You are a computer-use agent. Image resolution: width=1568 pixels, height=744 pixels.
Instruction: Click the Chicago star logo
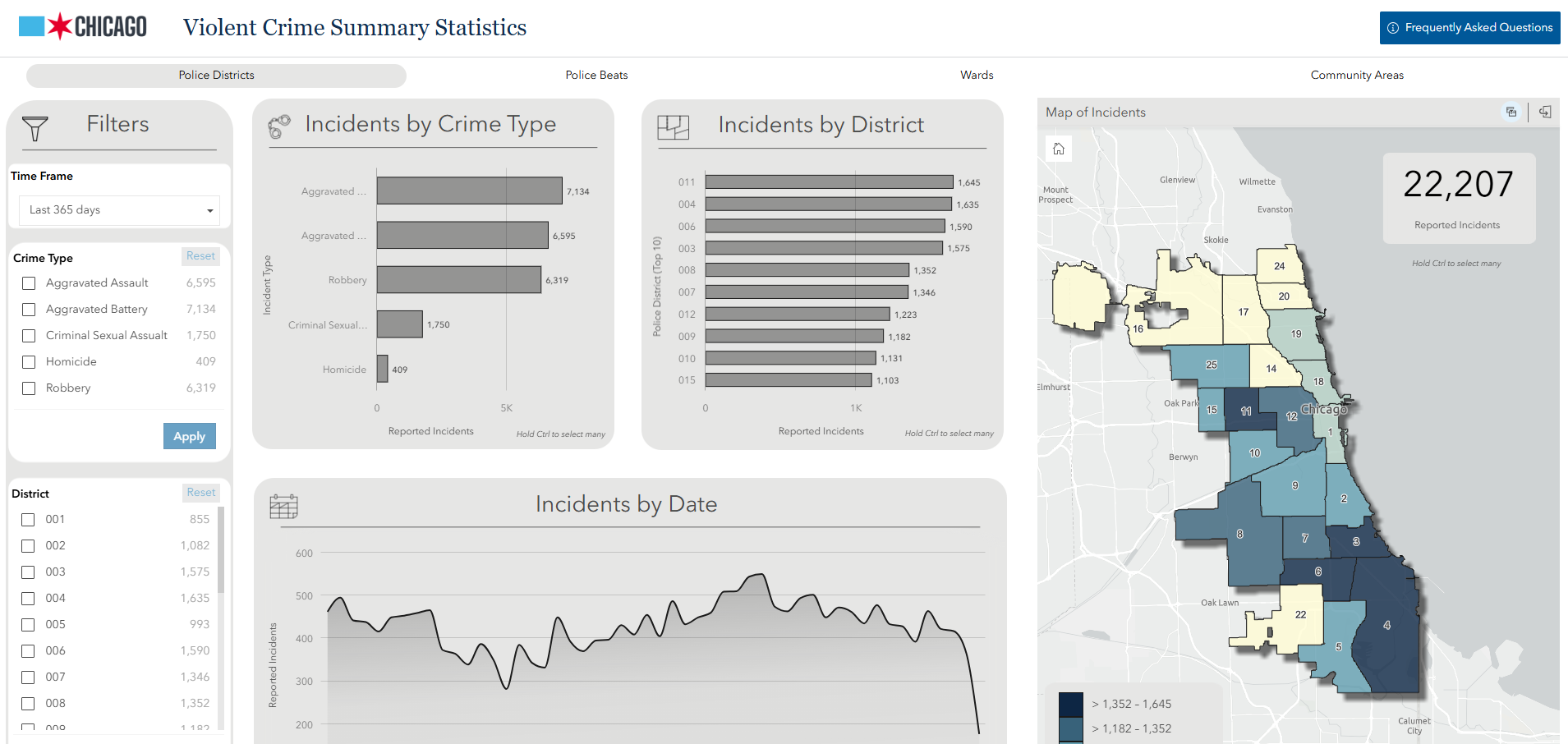pyautogui.click(x=59, y=26)
